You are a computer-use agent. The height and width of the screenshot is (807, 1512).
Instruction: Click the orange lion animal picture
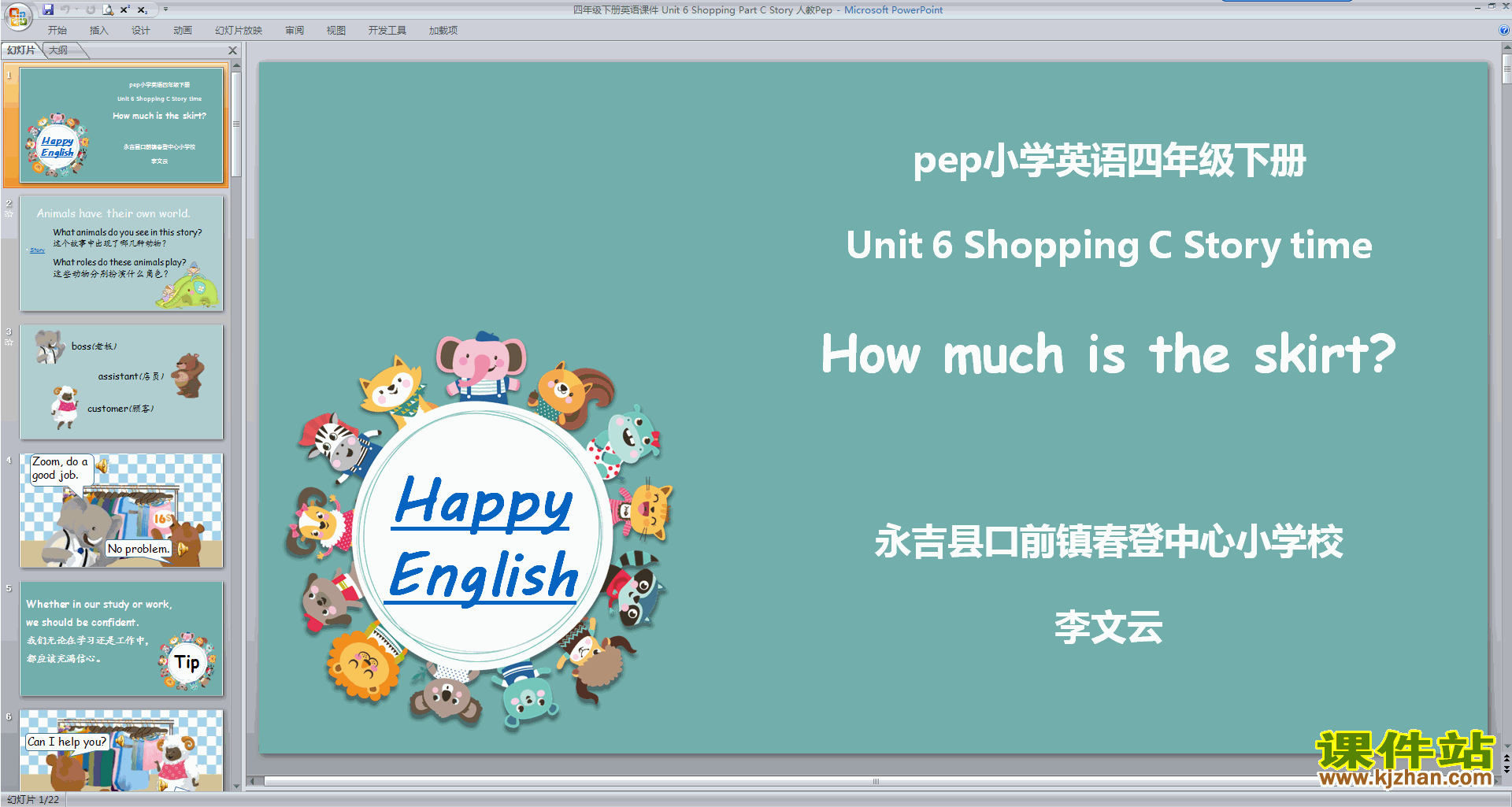tap(363, 665)
